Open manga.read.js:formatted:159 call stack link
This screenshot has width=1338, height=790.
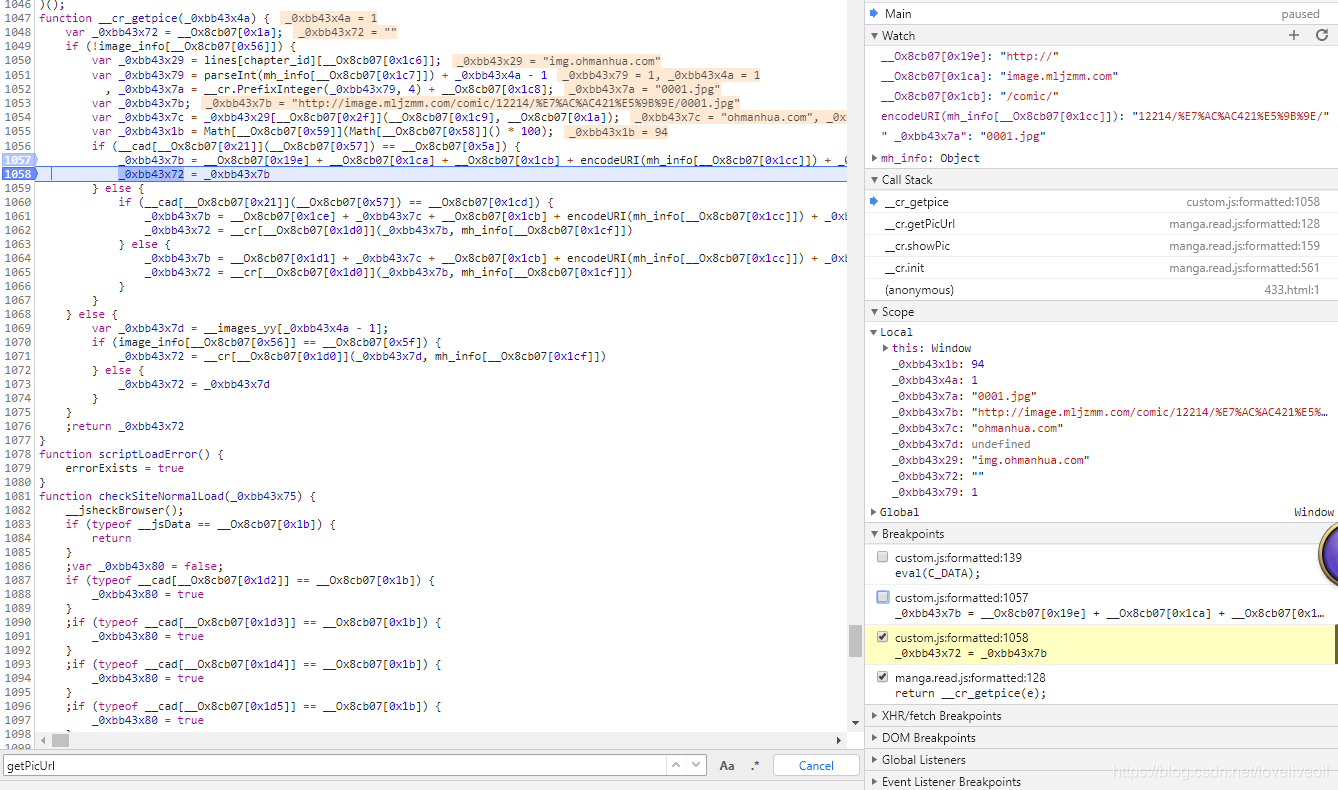pyautogui.click(x=1244, y=246)
